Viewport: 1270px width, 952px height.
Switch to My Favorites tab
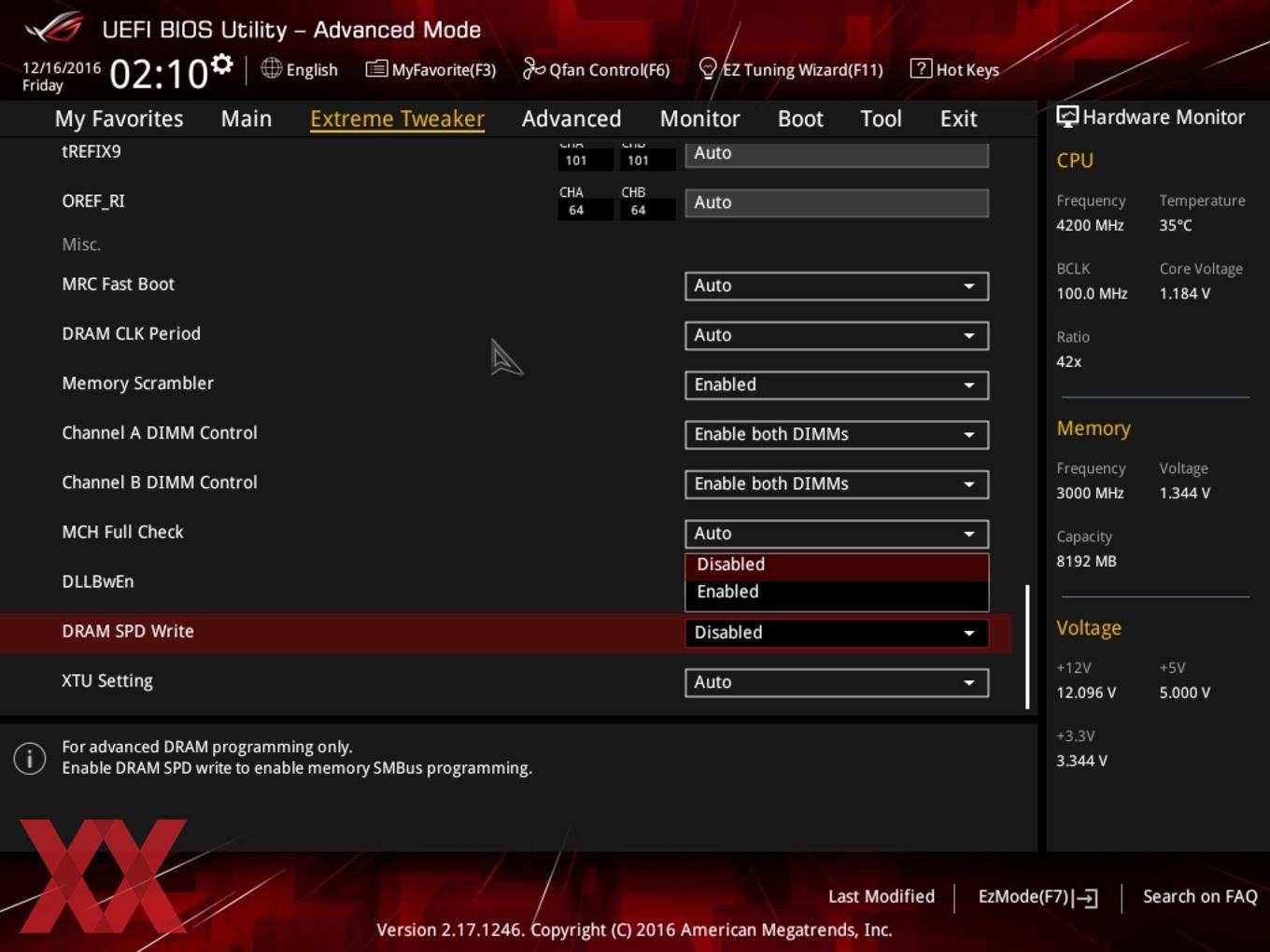(x=119, y=119)
